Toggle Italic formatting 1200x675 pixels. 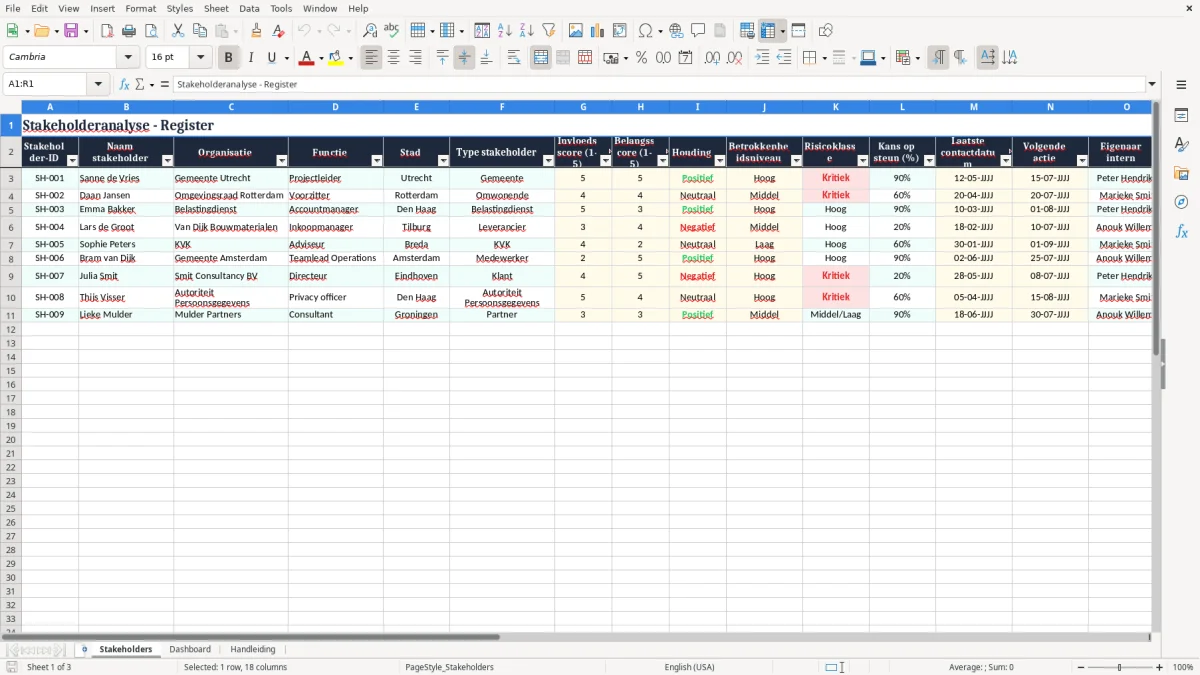(x=251, y=58)
